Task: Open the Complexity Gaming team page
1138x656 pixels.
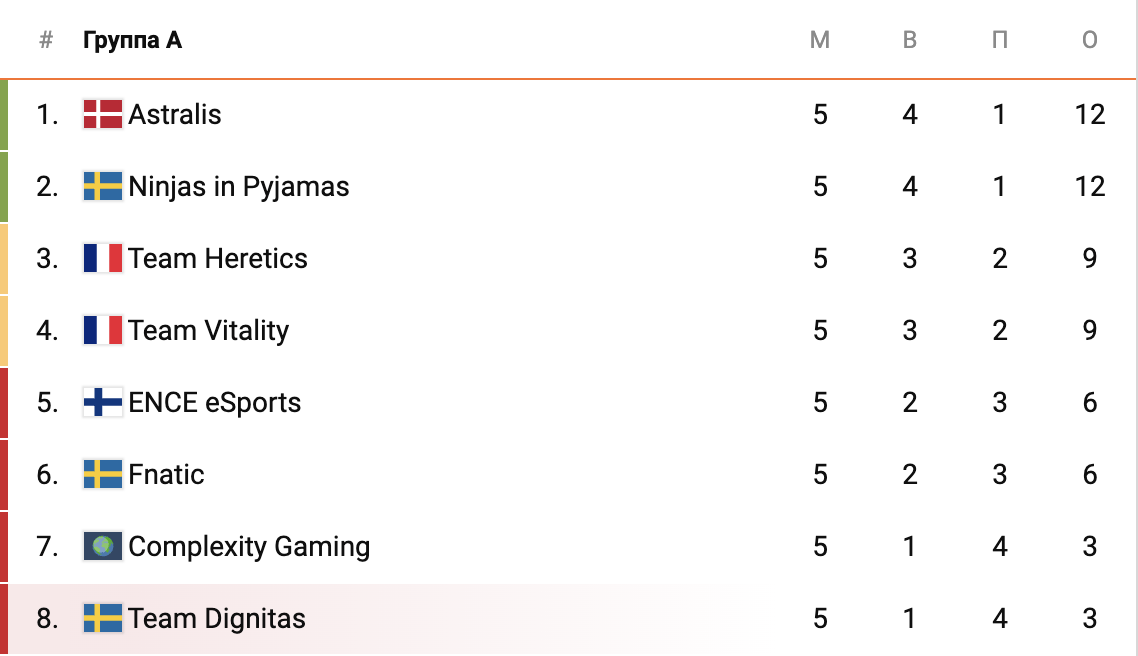Action: 249,546
